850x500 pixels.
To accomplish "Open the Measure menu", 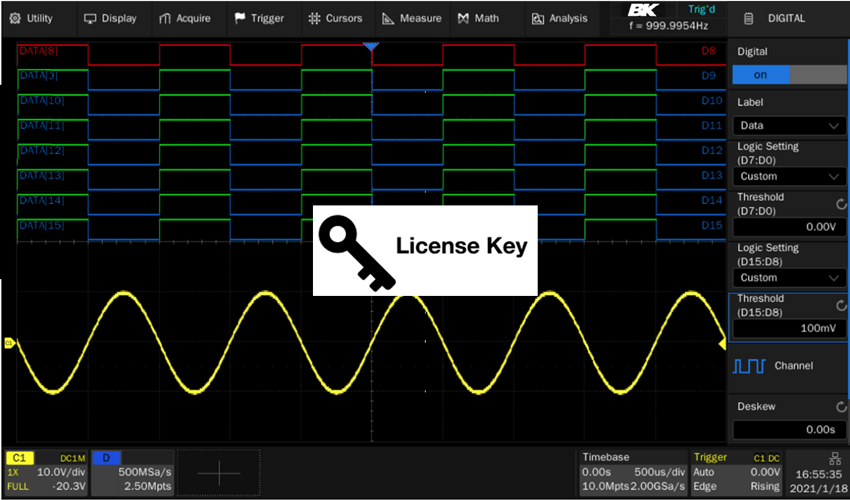I will tap(412, 18).
